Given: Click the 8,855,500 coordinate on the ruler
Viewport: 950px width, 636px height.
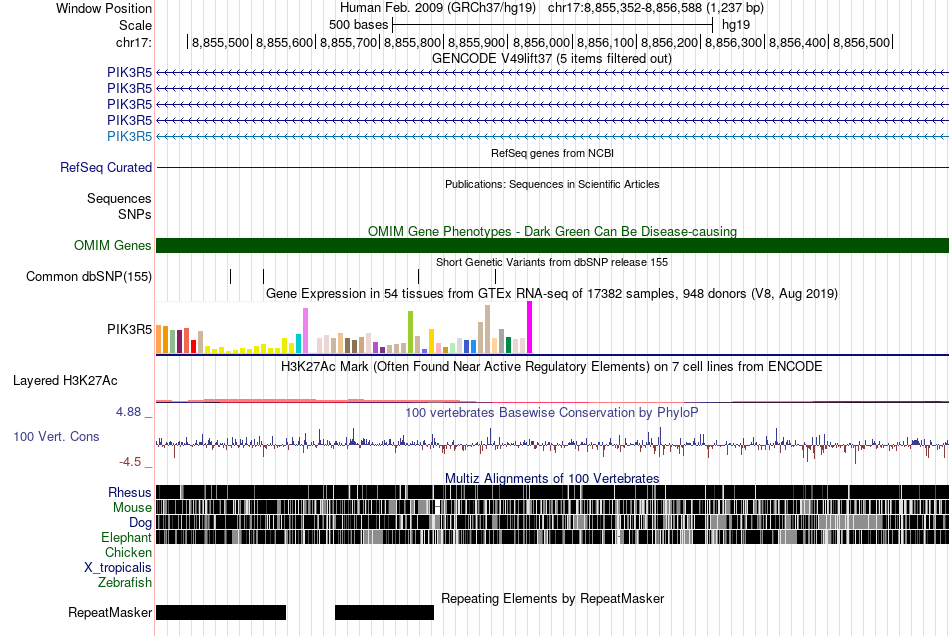Looking at the screenshot, I should pyautogui.click(x=221, y=42).
